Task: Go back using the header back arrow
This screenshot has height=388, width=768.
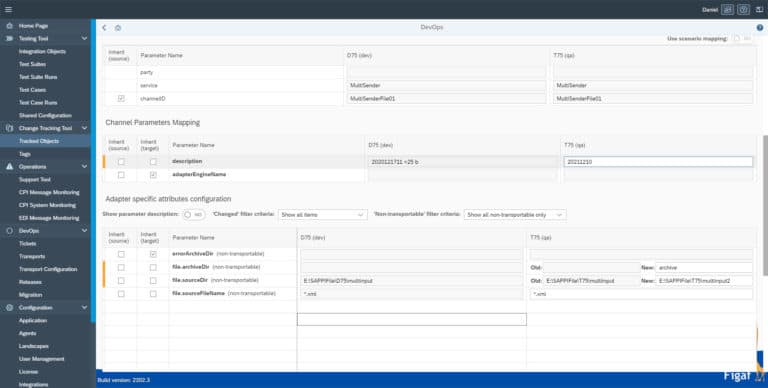Action: (x=104, y=28)
